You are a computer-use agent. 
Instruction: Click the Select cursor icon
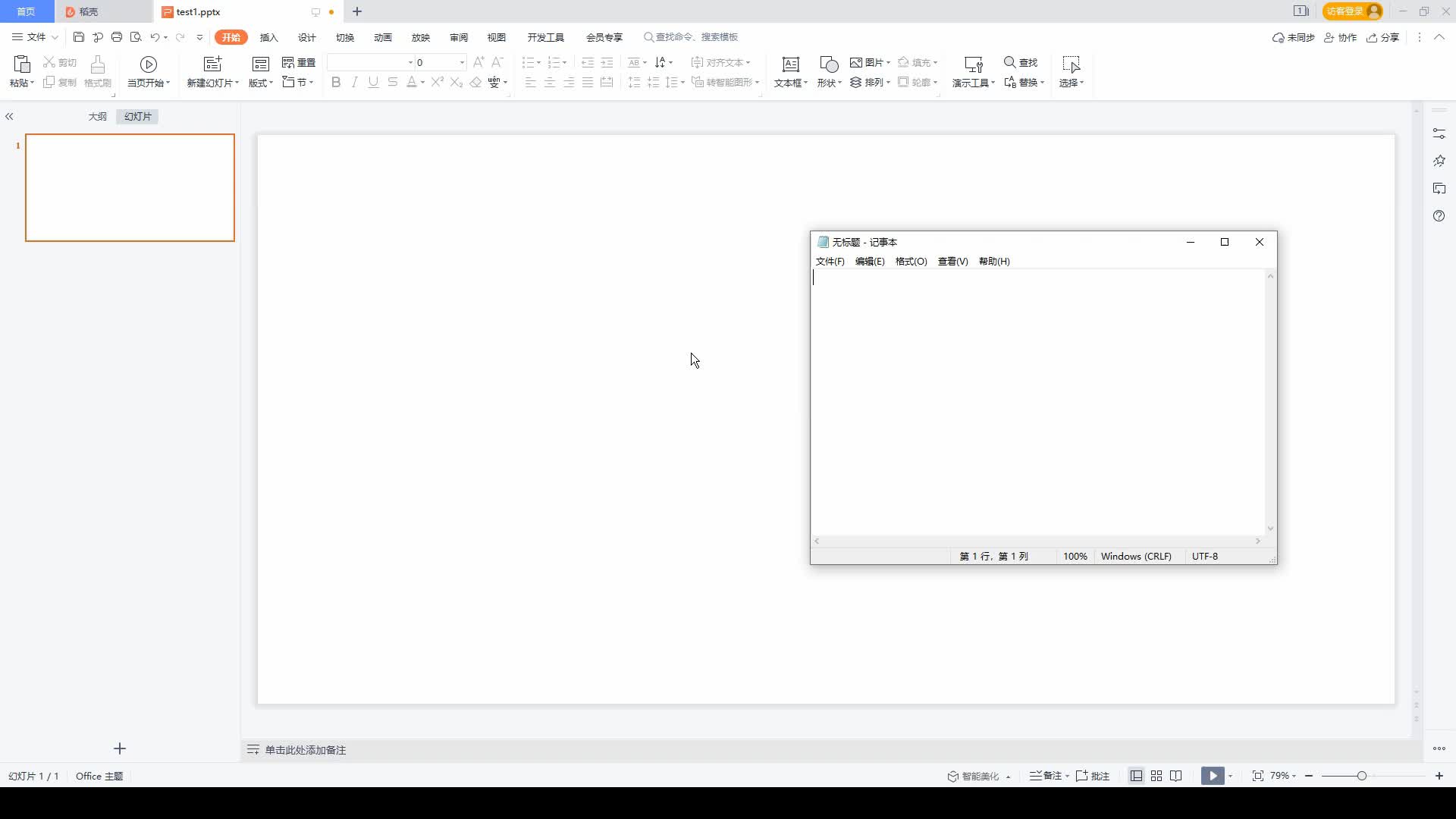[1072, 64]
